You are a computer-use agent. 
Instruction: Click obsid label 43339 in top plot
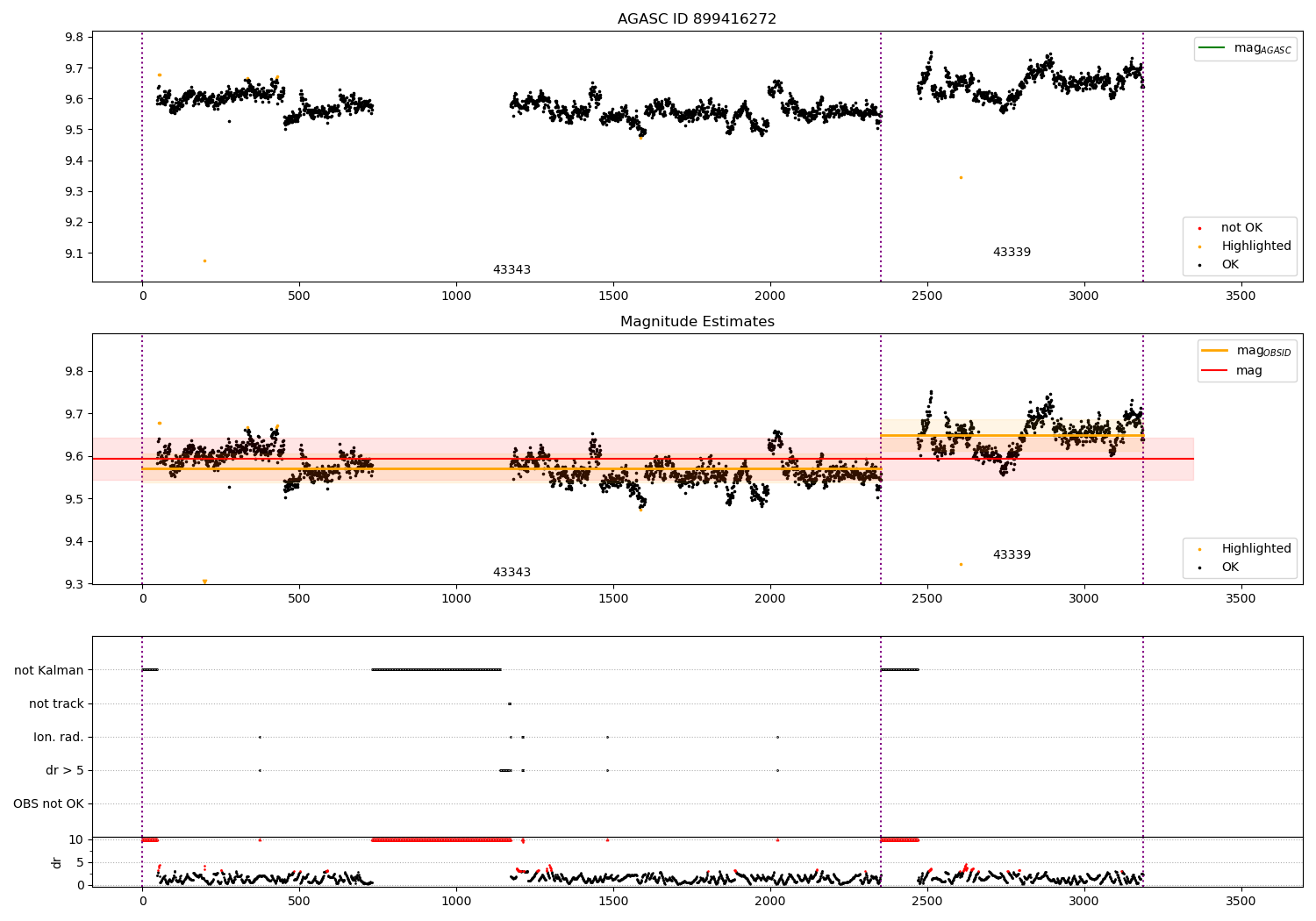(1012, 253)
